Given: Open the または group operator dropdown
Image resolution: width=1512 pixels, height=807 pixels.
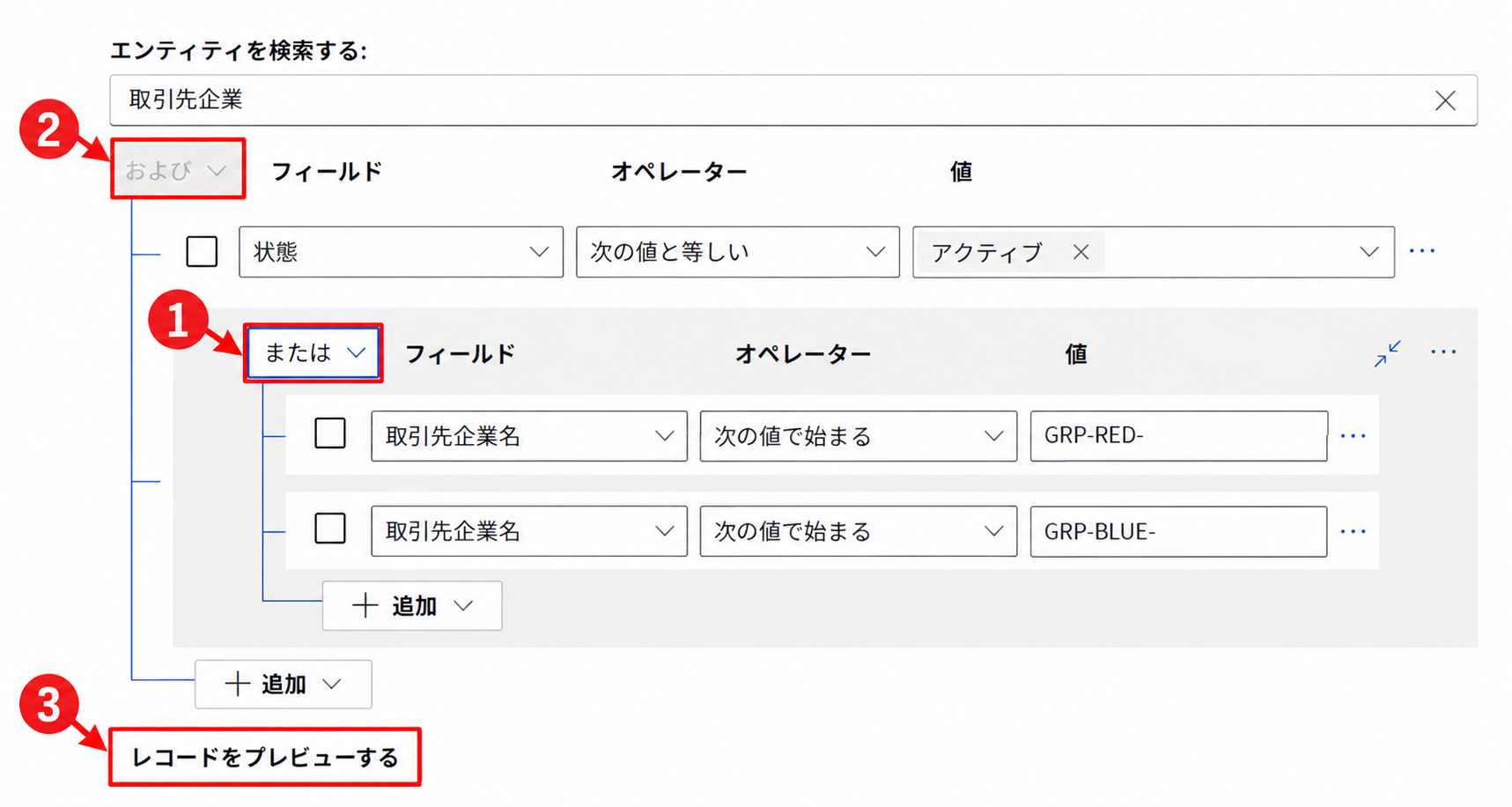Looking at the screenshot, I should pyautogui.click(x=313, y=352).
